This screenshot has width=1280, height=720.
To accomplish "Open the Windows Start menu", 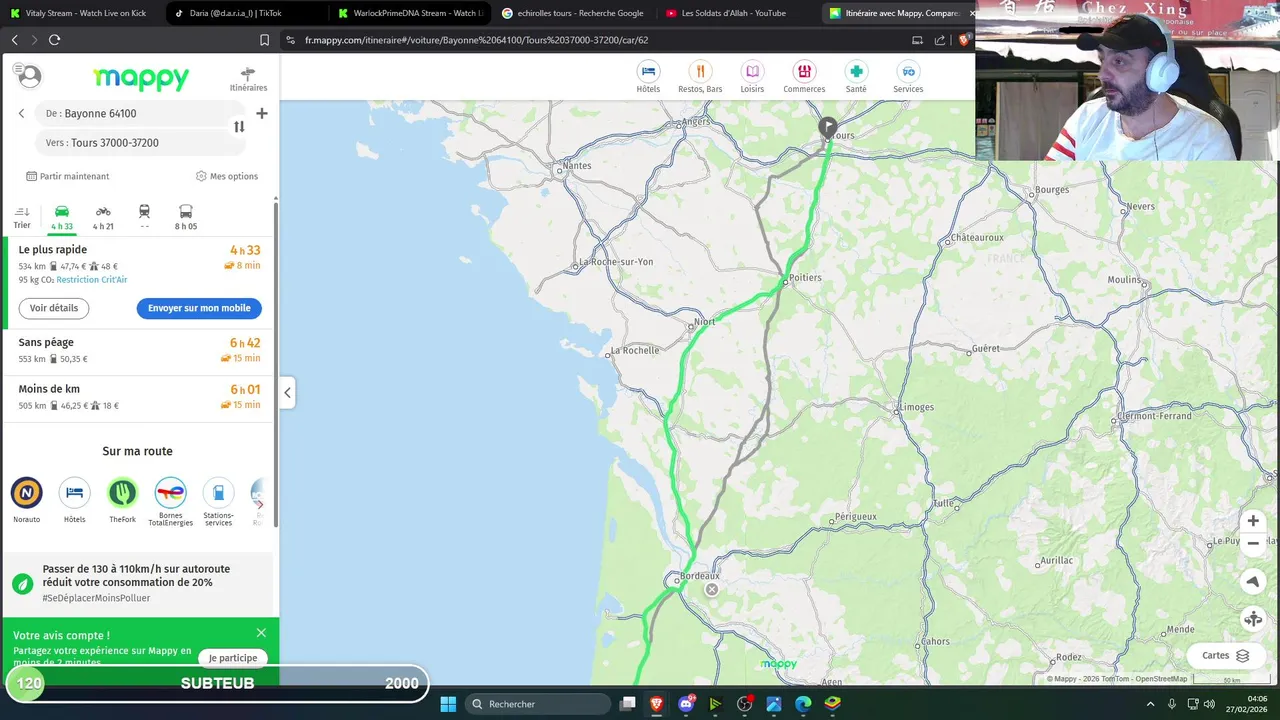I will click(448, 704).
